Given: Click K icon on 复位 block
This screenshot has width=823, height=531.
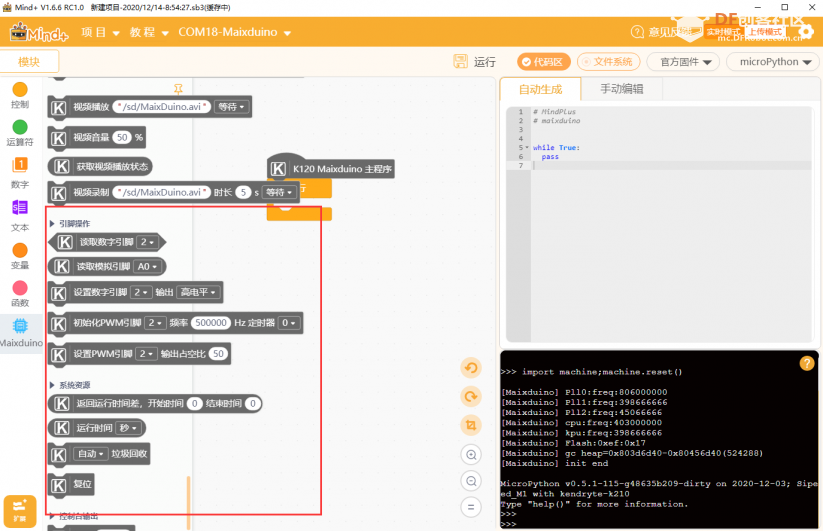Looking at the screenshot, I should [59, 485].
